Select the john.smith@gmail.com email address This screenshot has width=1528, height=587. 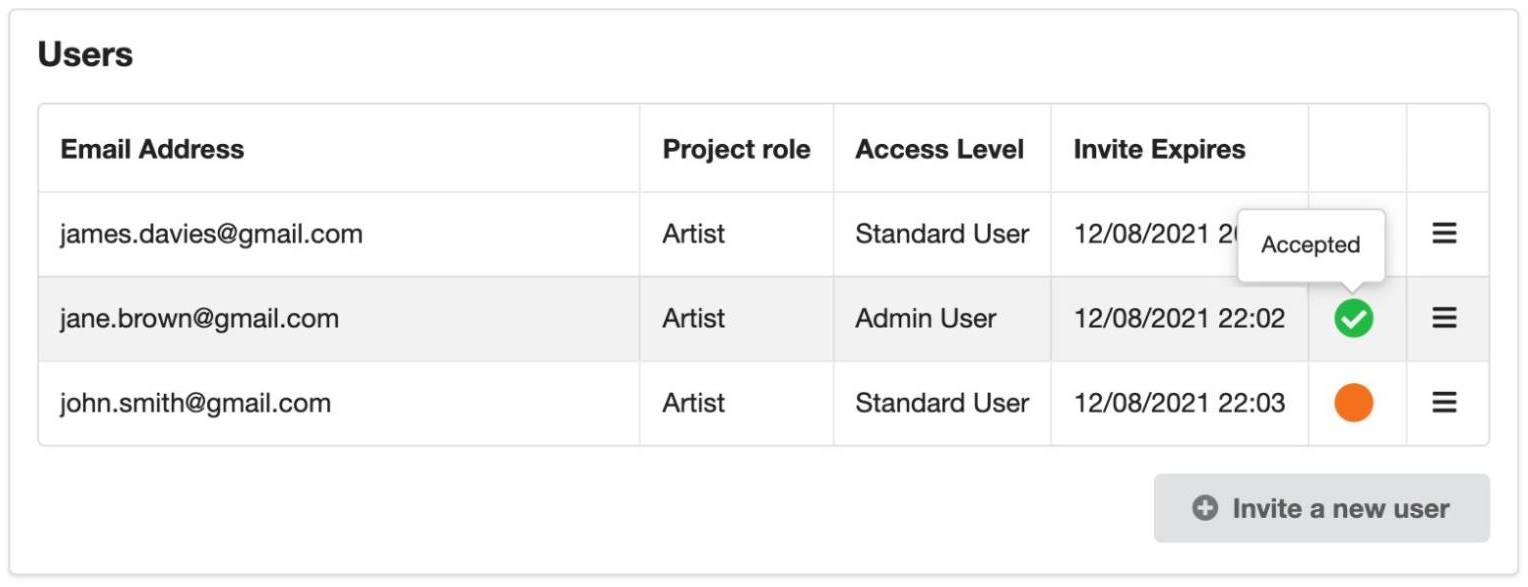click(195, 403)
